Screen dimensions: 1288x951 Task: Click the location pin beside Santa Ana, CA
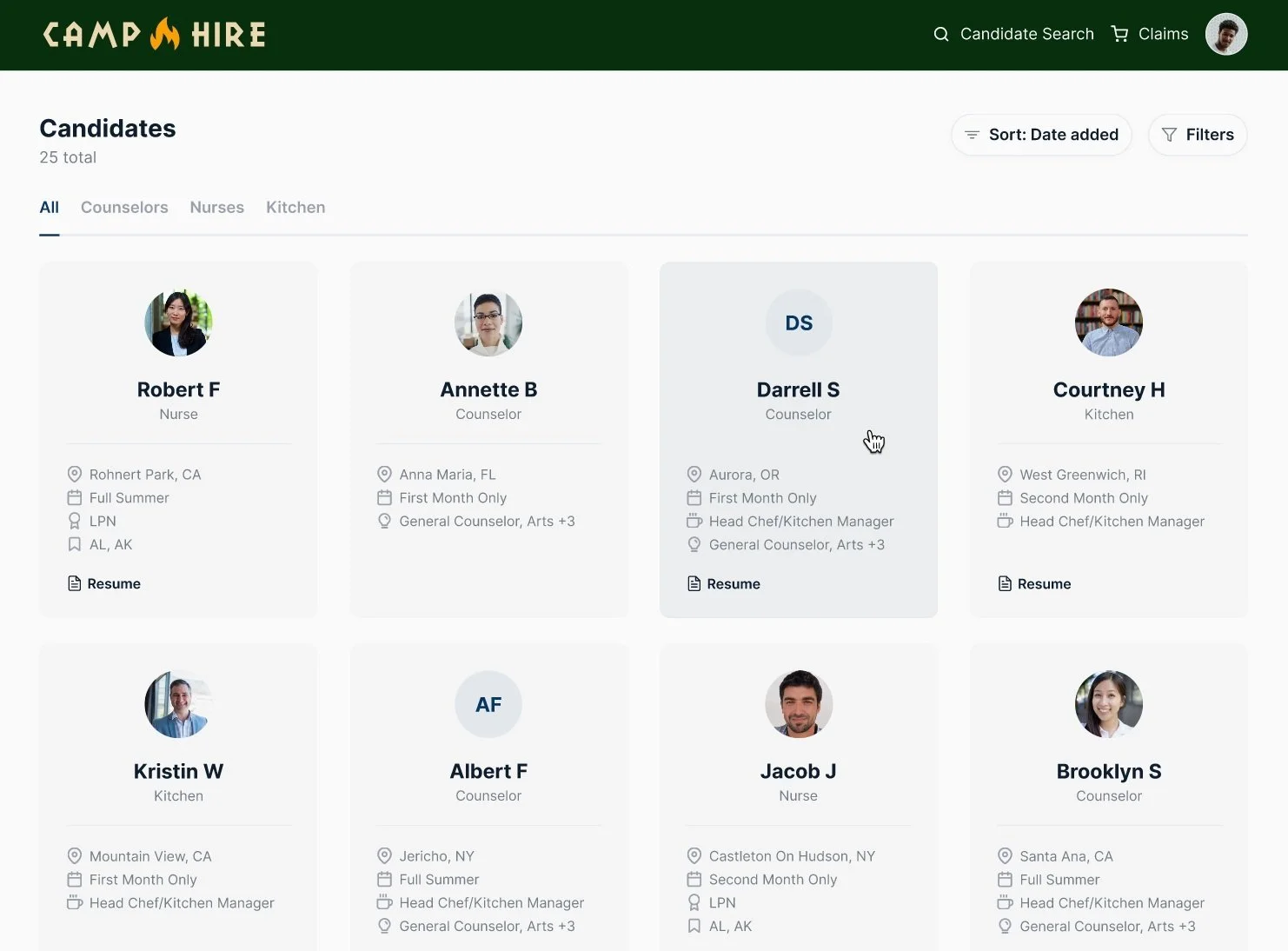pos(1005,856)
